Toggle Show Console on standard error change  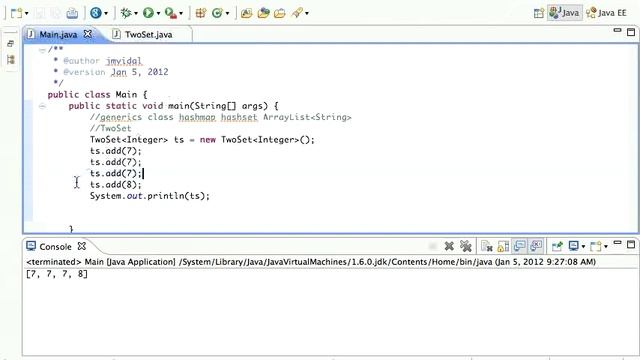tap(536, 246)
